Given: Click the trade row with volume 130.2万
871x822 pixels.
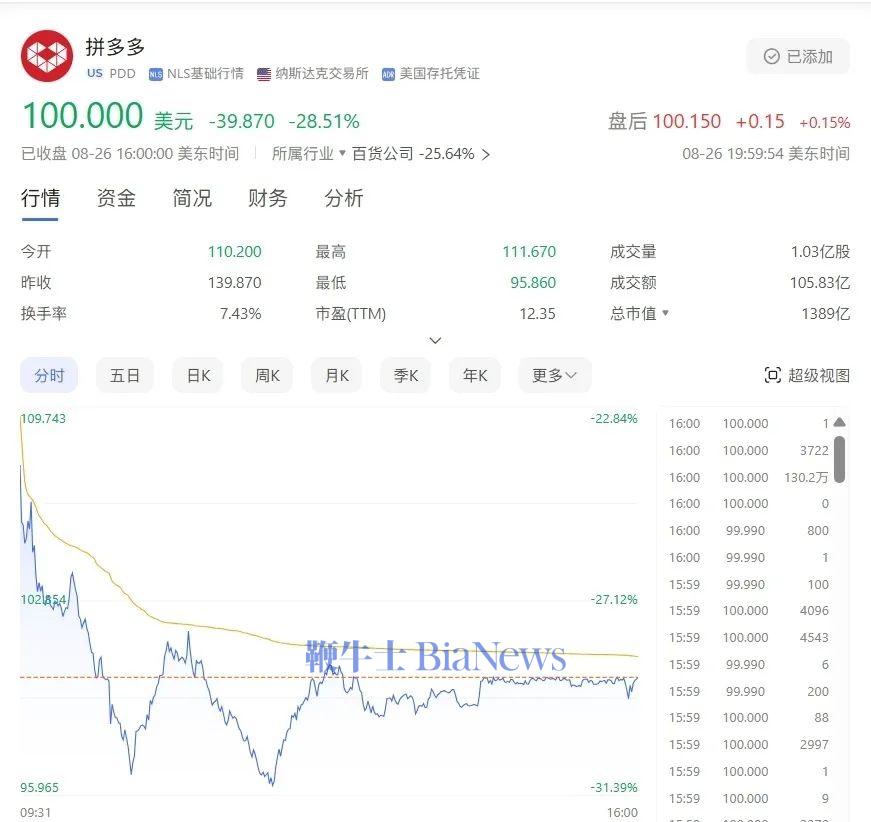Looking at the screenshot, I should coord(748,477).
